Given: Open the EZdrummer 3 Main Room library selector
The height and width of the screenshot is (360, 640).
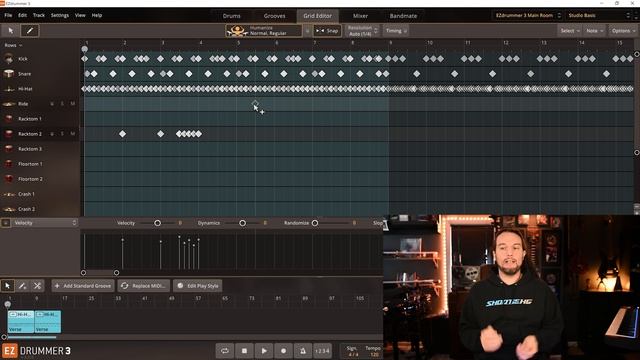Looking at the screenshot, I should [x=527, y=16].
